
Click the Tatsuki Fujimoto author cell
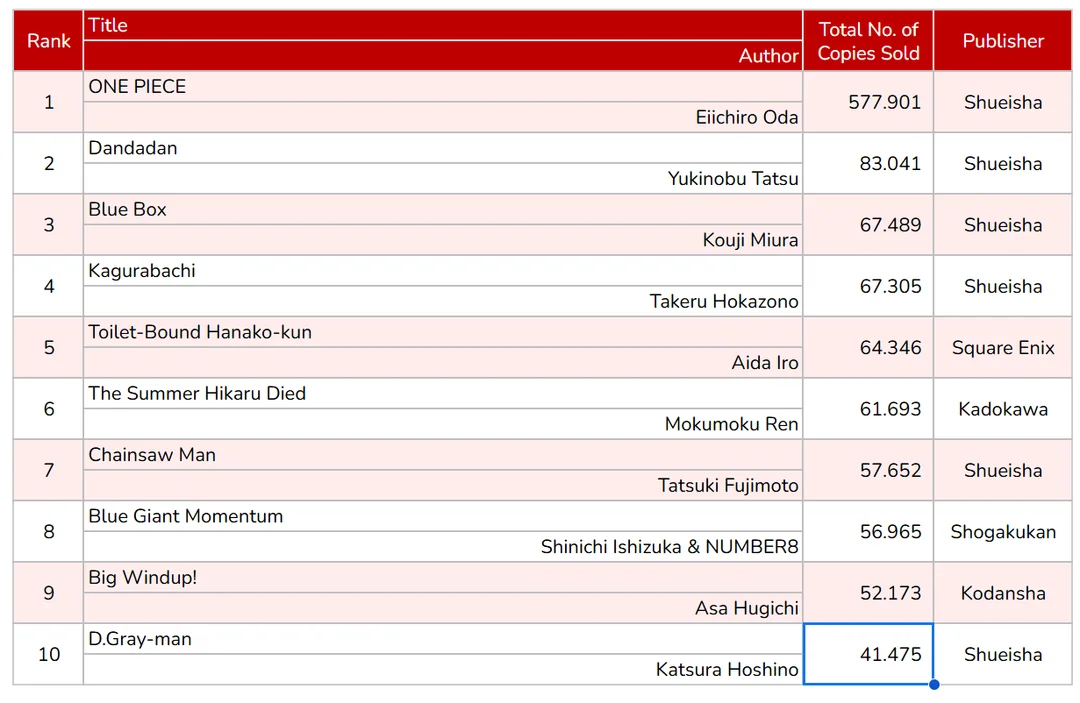[x=443, y=485]
